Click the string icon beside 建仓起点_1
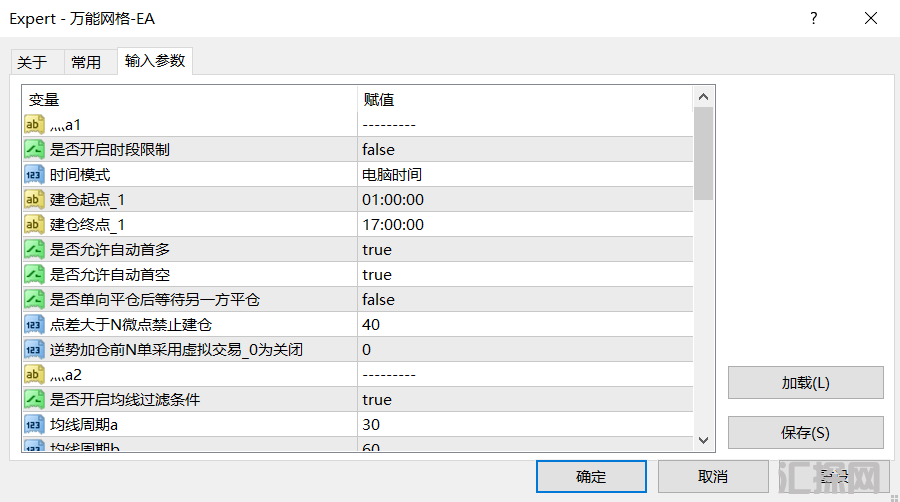The image size is (900, 502). [34, 200]
